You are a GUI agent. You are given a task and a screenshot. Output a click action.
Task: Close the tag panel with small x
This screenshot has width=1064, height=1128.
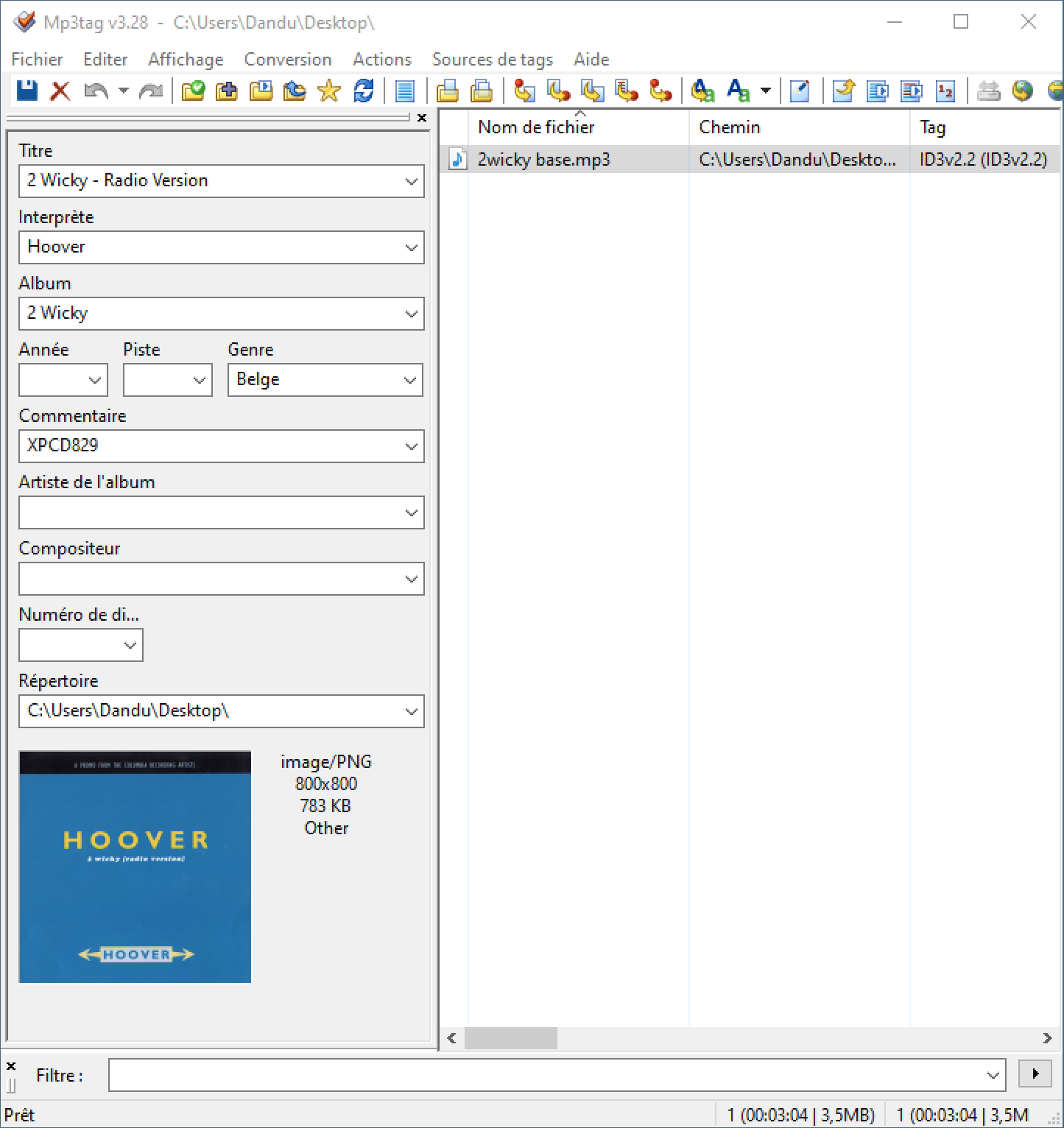coord(422,117)
